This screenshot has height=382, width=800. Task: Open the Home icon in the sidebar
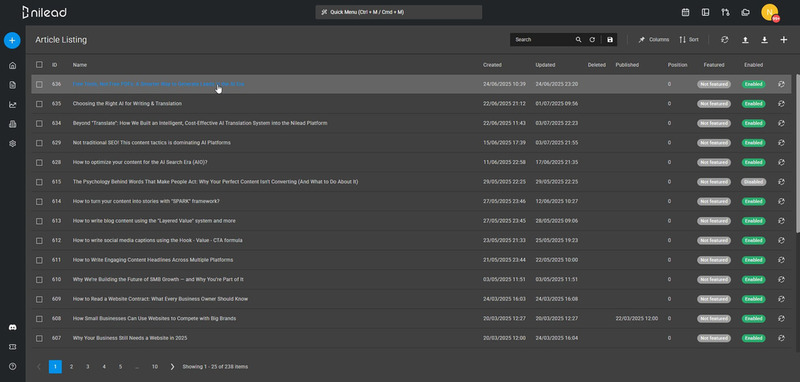pyautogui.click(x=13, y=65)
